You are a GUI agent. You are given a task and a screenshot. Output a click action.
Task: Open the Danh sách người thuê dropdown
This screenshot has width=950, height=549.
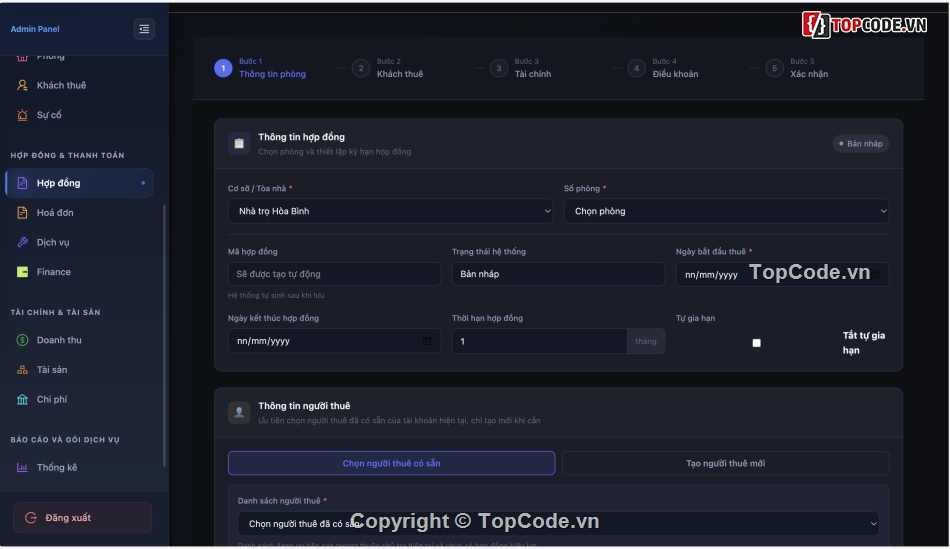pos(559,524)
